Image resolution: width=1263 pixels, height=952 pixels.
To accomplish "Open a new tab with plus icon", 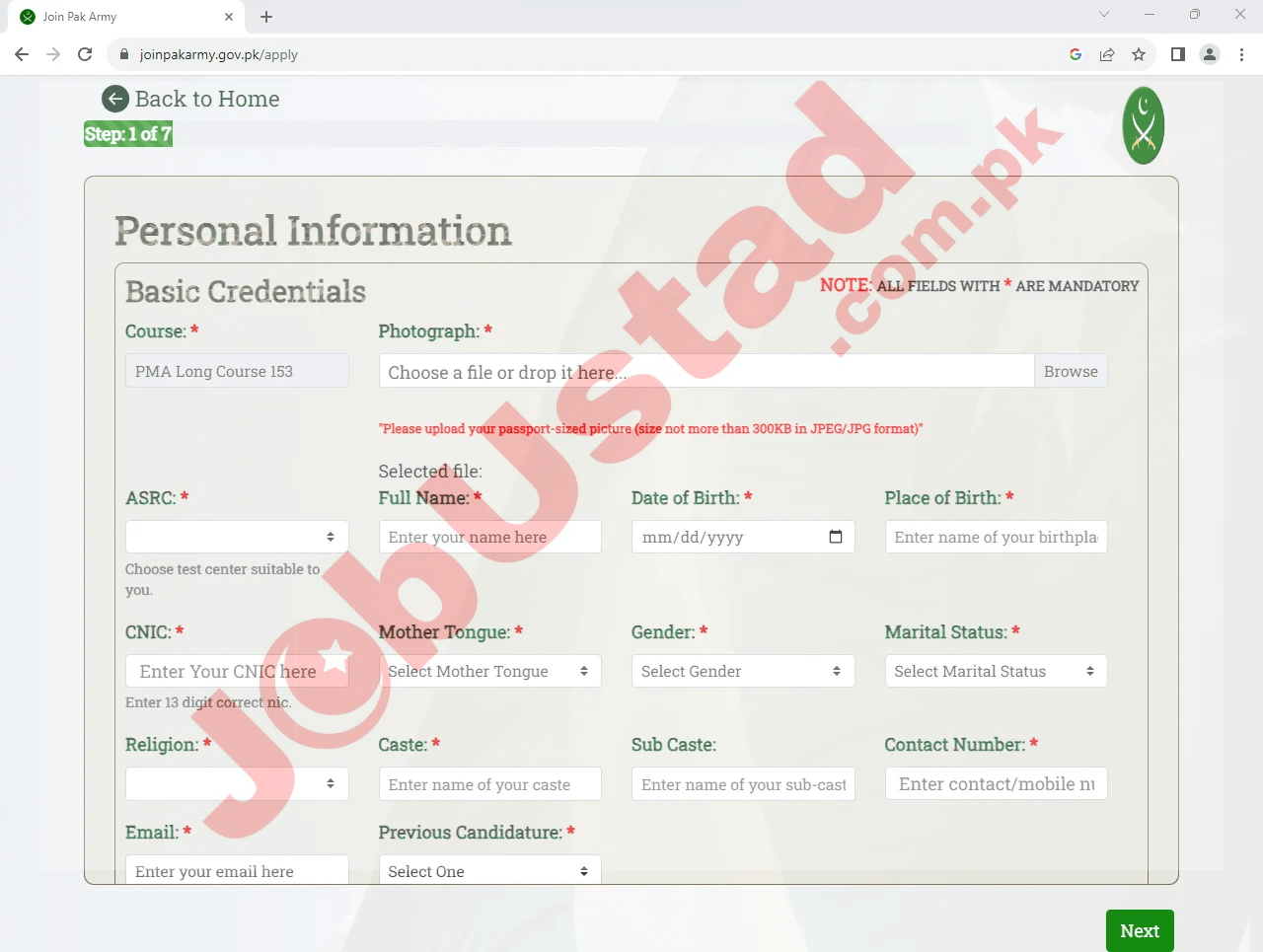I will click(x=266, y=17).
